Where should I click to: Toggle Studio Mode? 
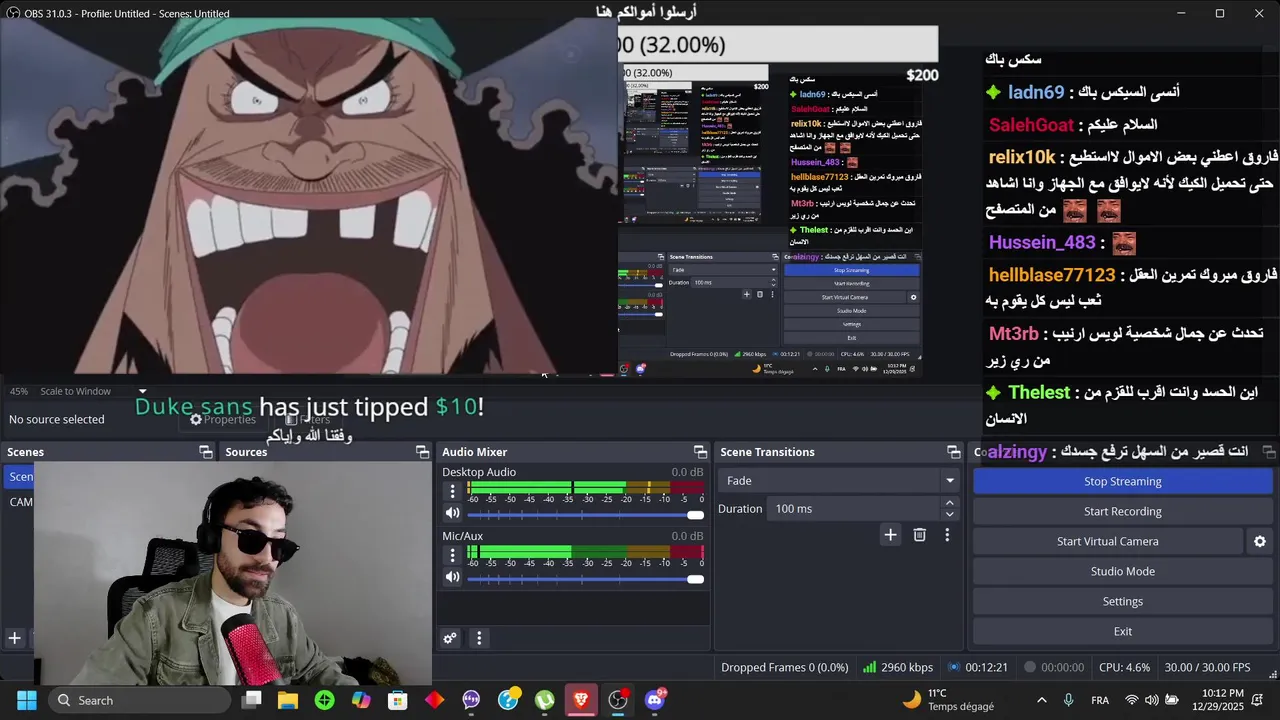(x=1122, y=571)
